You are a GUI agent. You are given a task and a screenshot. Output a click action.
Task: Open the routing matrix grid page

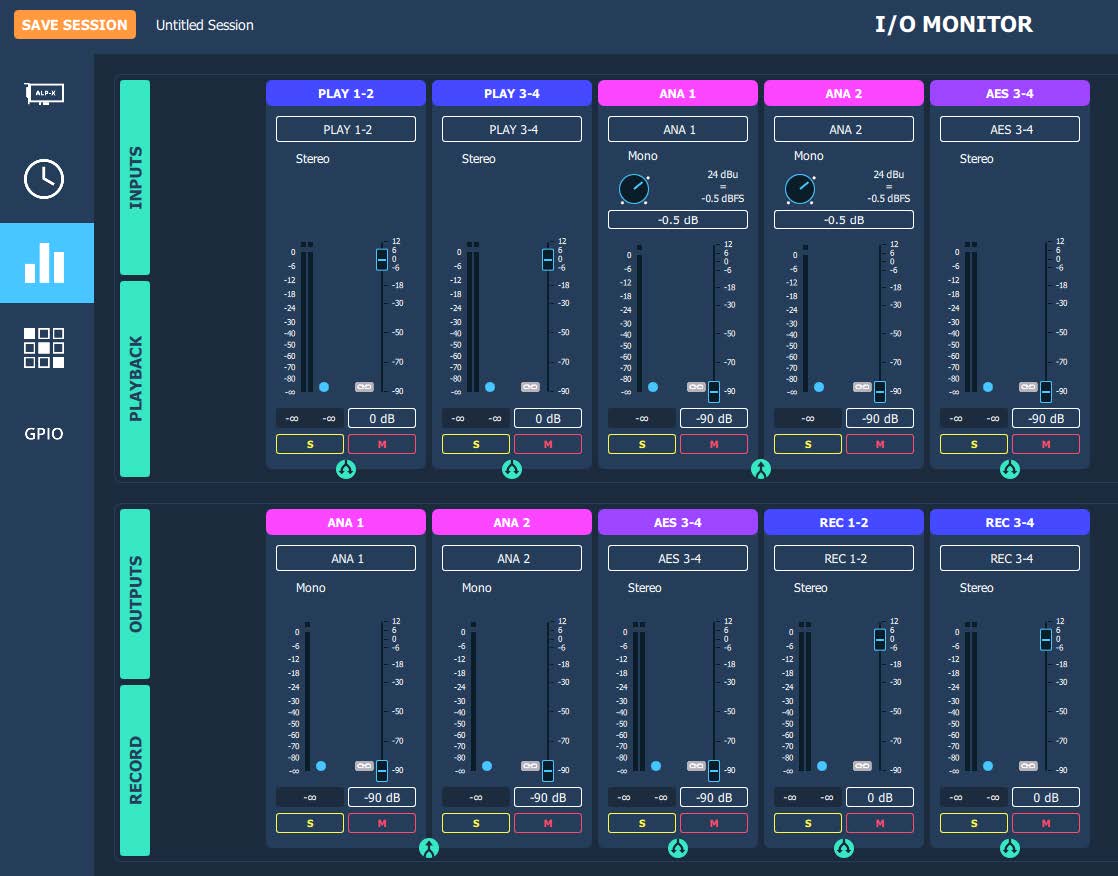(44, 348)
